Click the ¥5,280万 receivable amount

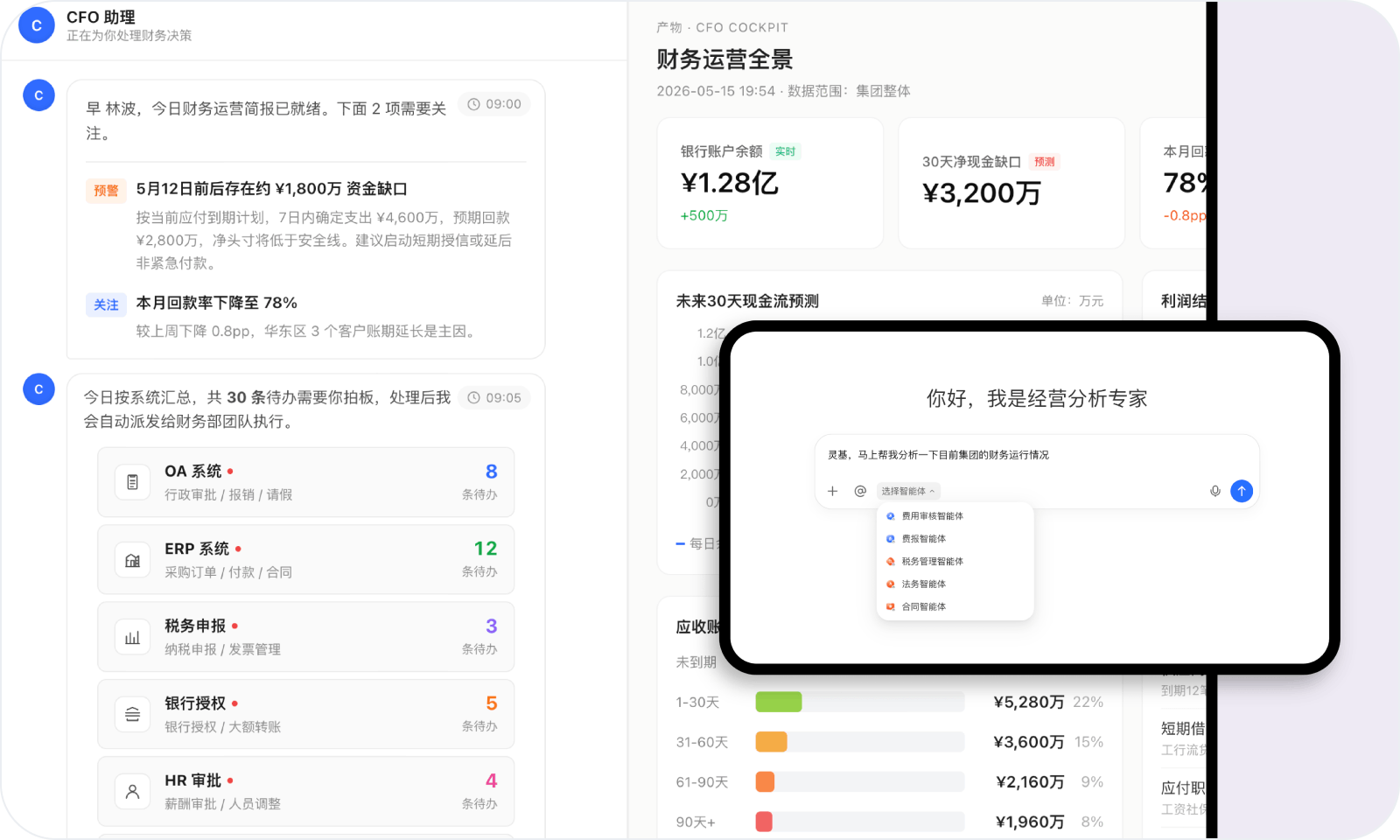click(1029, 702)
